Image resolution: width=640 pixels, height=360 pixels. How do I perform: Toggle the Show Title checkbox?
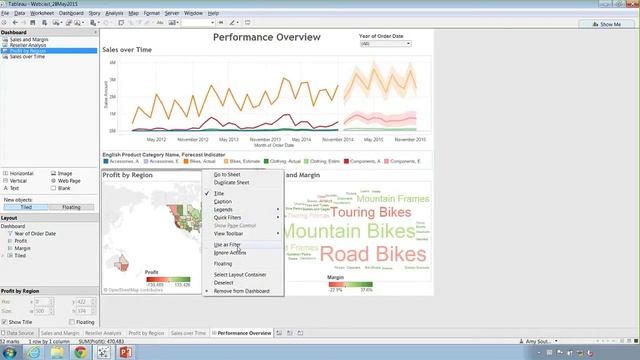(x=4, y=322)
